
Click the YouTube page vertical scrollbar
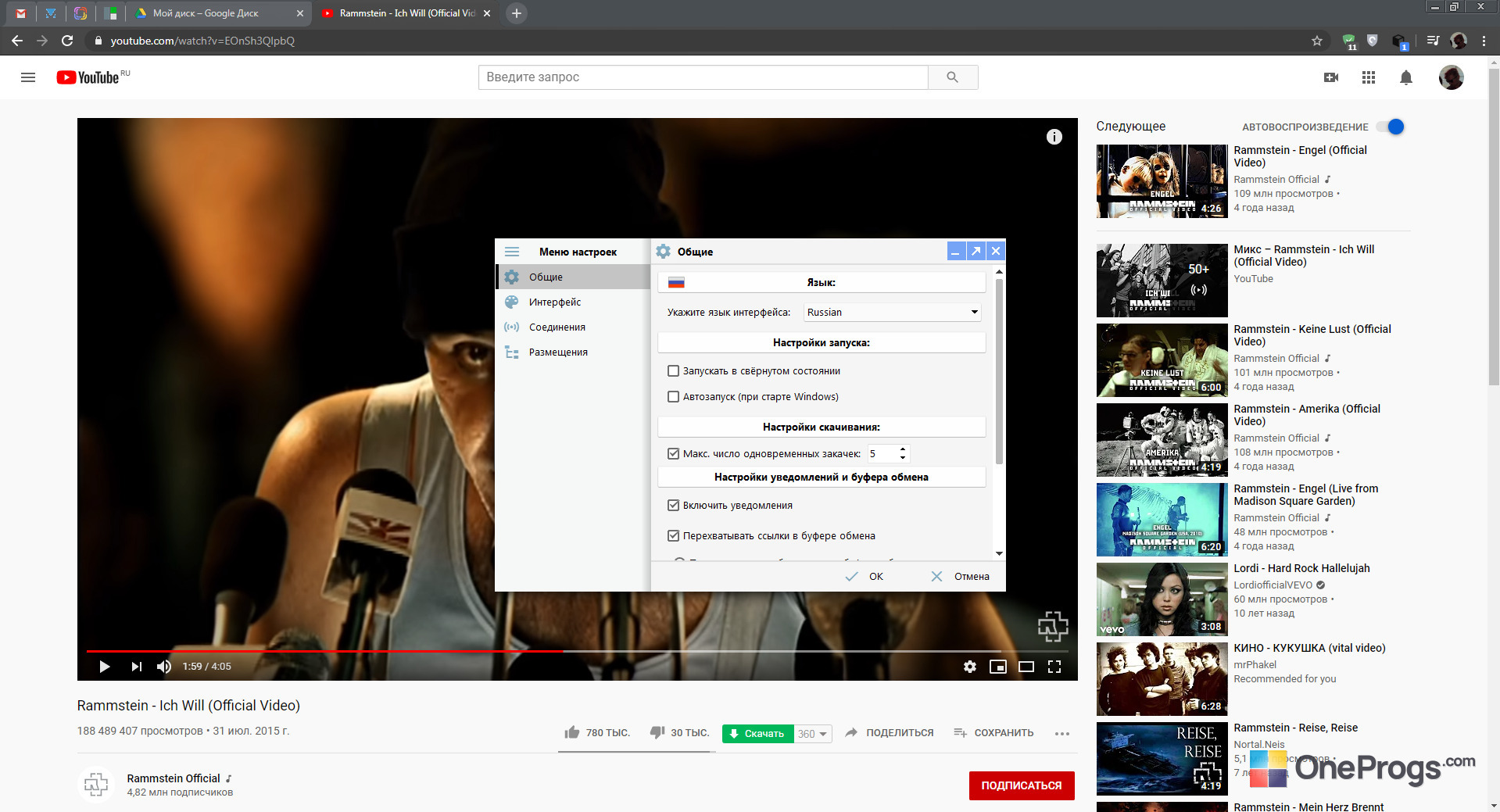pos(1494,227)
